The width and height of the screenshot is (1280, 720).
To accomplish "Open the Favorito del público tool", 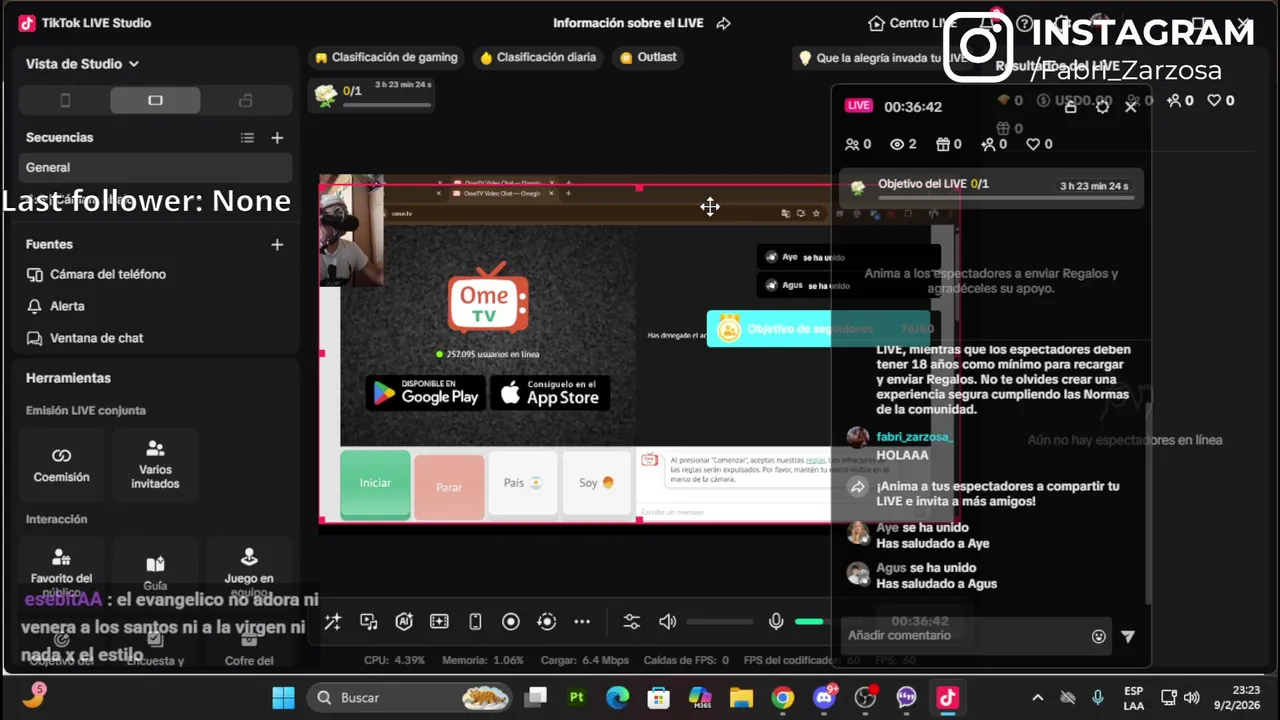I will click(x=61, y=567).
